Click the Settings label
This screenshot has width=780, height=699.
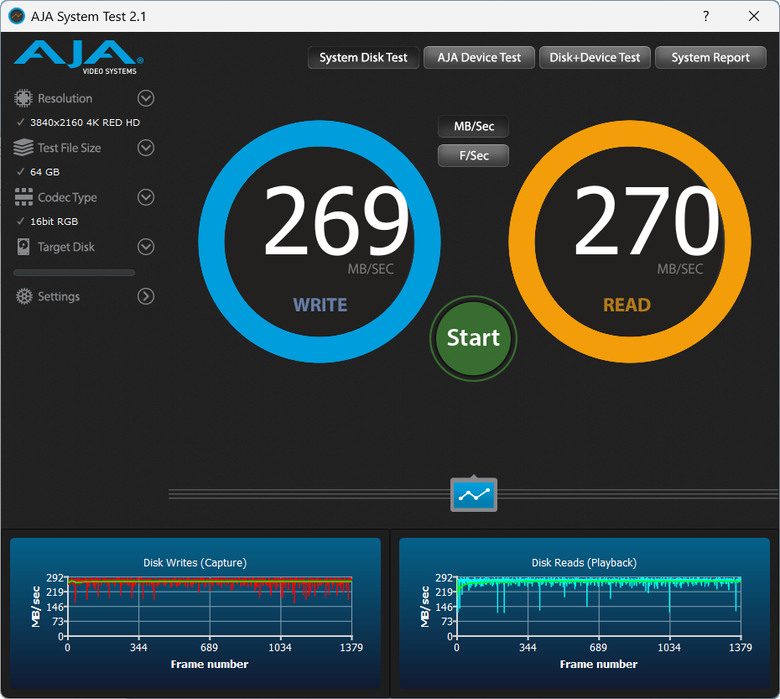click(59, 297)
